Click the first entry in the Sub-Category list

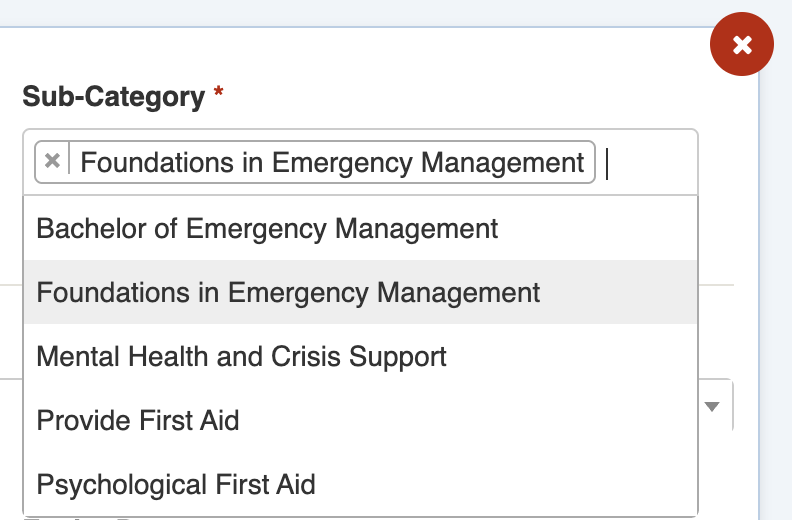coord(267,229)
